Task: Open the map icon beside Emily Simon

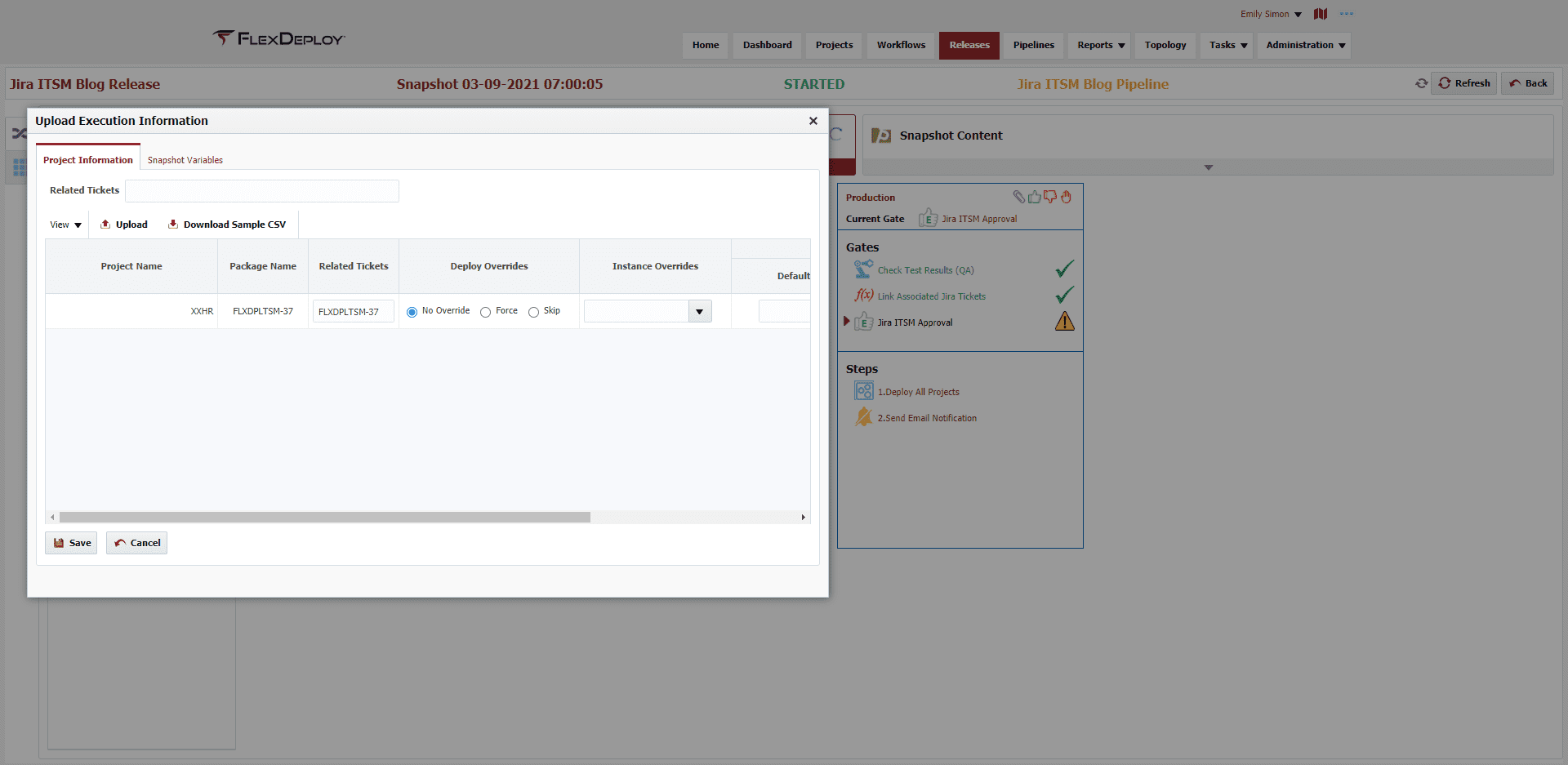Action: click(x=1321, y=14)
